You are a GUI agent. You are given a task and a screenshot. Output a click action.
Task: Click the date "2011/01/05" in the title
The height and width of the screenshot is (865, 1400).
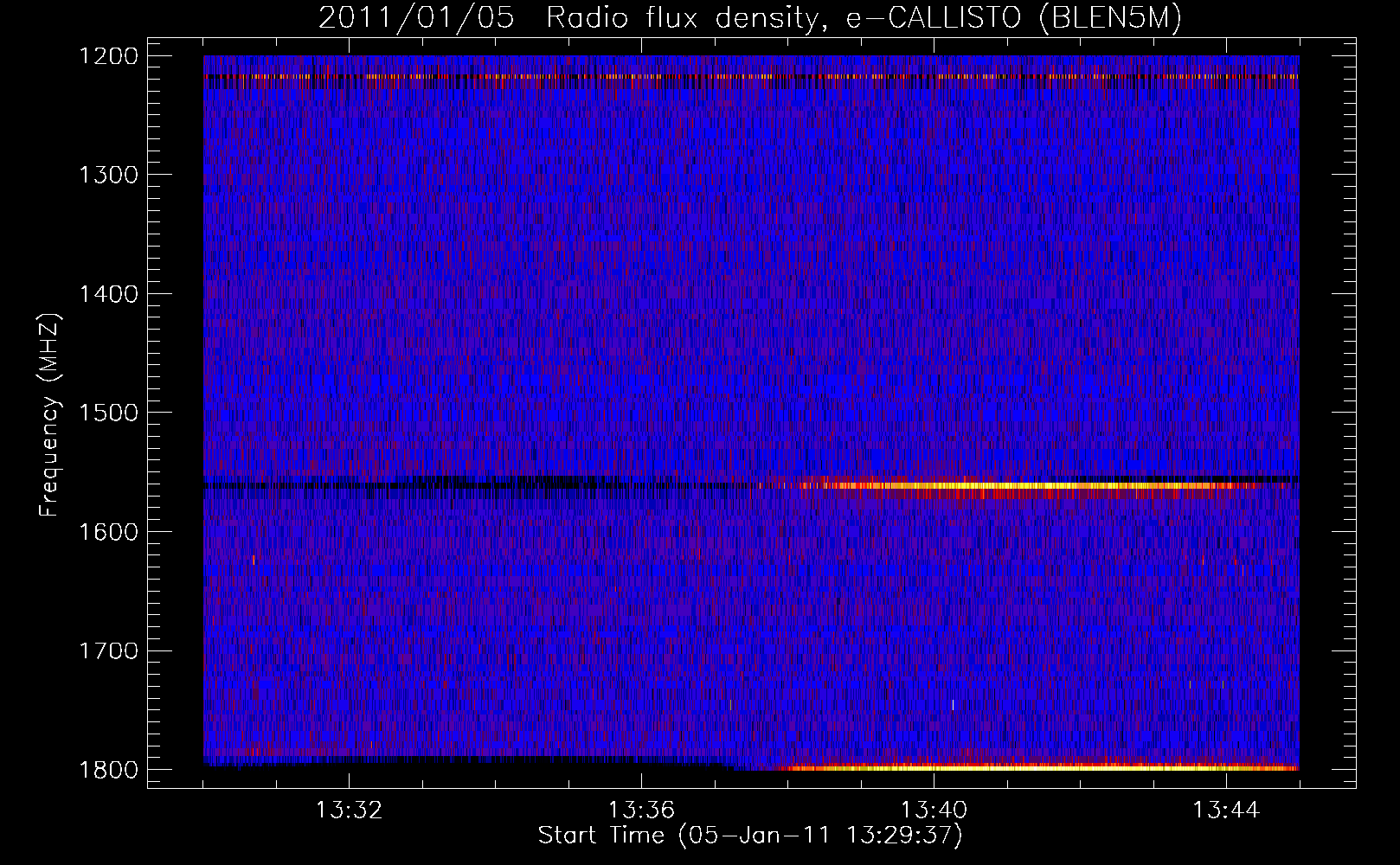tap(417, 19)
